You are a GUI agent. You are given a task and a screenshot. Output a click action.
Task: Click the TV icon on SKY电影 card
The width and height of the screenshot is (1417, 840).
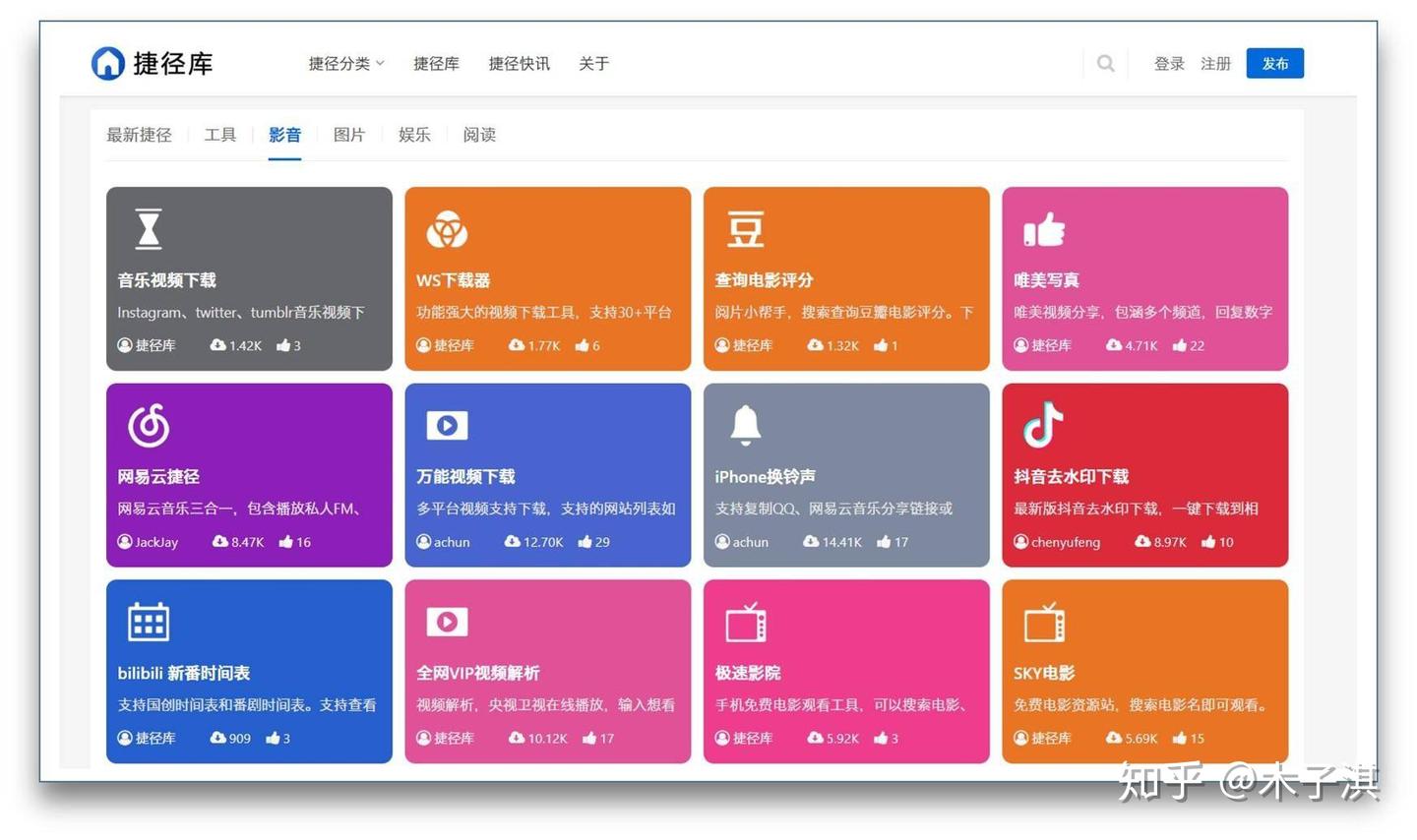click(x=1044, y=622)
